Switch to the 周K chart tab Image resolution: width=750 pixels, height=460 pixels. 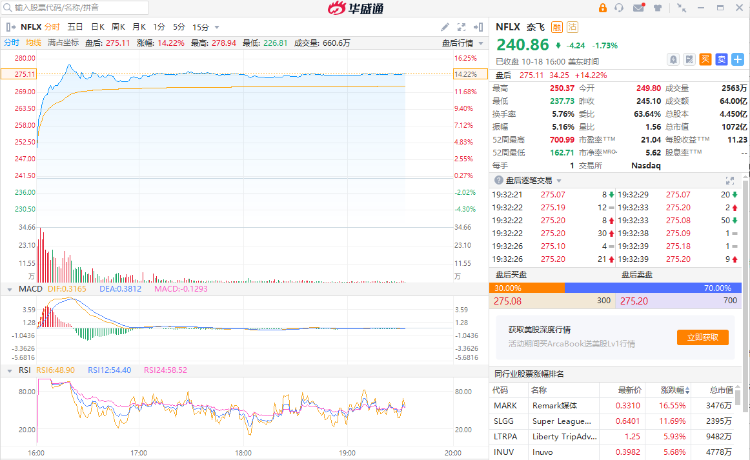pyautogui.click(x=118, y=27)
